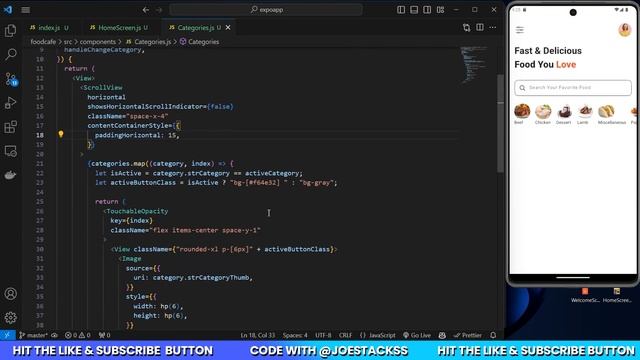This screenshot has width=640, height=360.
Task: Open Source Control view with badge
Action: click(11, 79)
